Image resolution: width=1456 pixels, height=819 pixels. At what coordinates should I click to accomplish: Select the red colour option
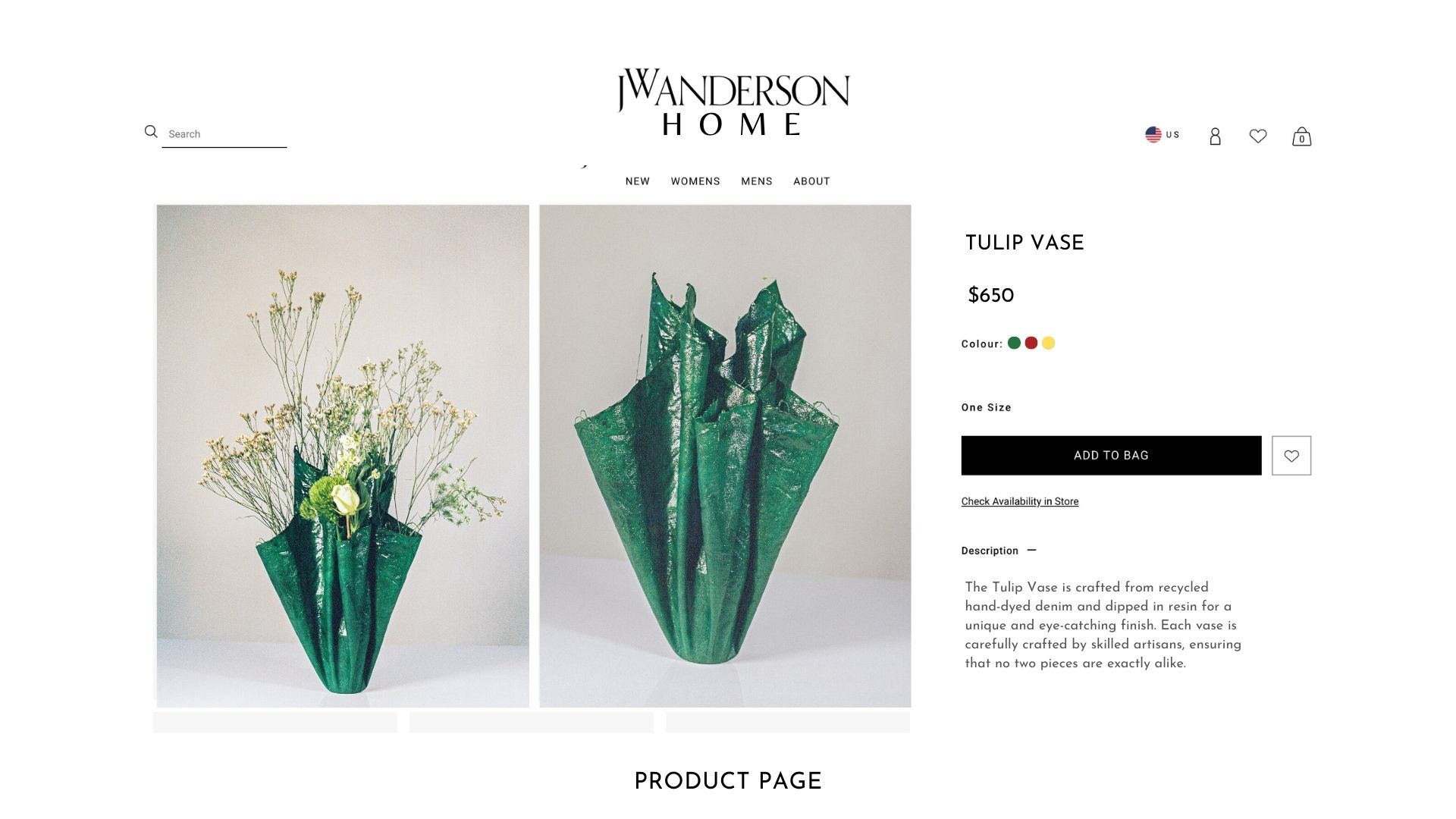(x=1031, y=343)
